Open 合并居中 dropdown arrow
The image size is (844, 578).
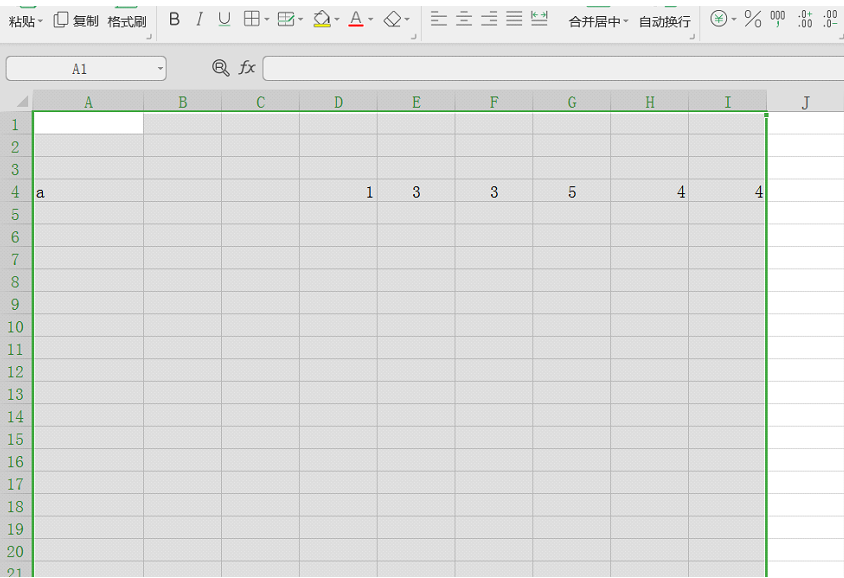click(625, 22)
